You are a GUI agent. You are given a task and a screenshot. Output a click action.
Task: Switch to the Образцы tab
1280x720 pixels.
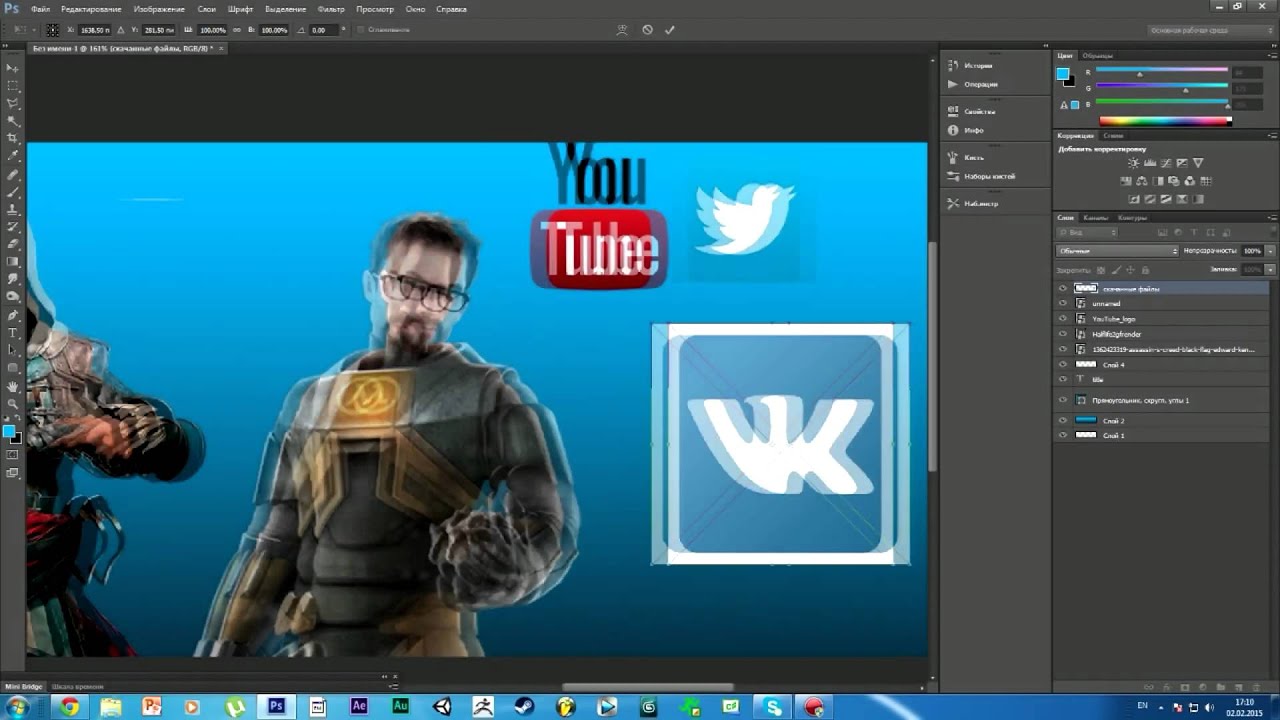pyautogui.click(x=1097, y=55)
